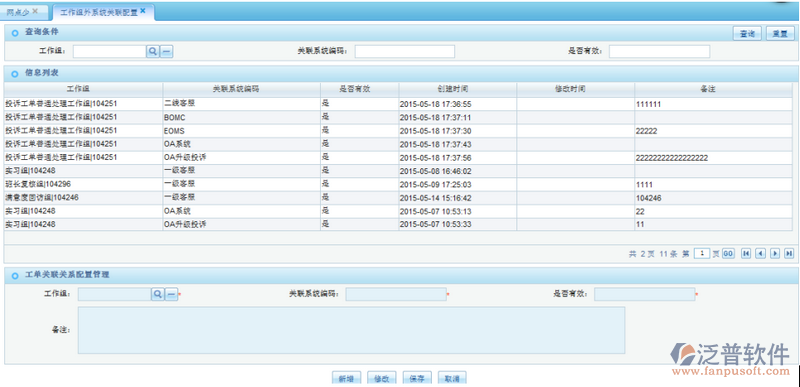
Task: Clear query 工作组 field with minus icon
Action: click(x=166, y=51)
